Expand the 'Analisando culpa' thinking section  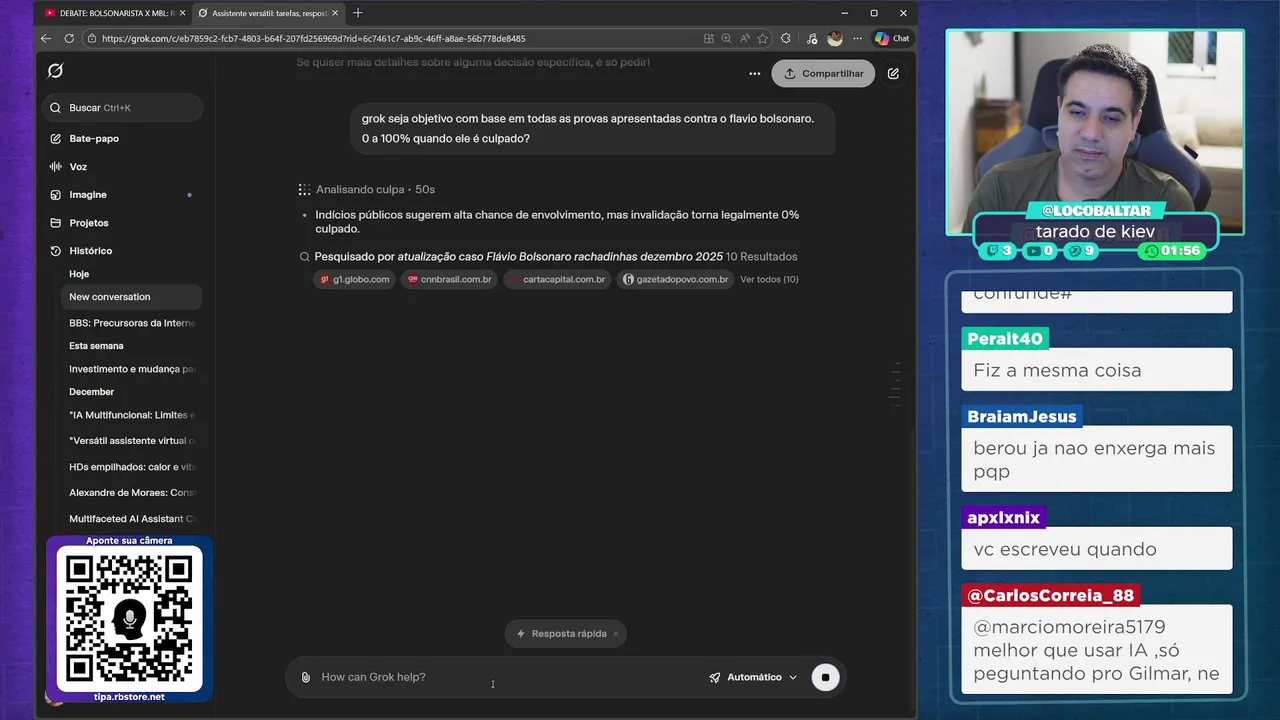[x=366, y=190]
